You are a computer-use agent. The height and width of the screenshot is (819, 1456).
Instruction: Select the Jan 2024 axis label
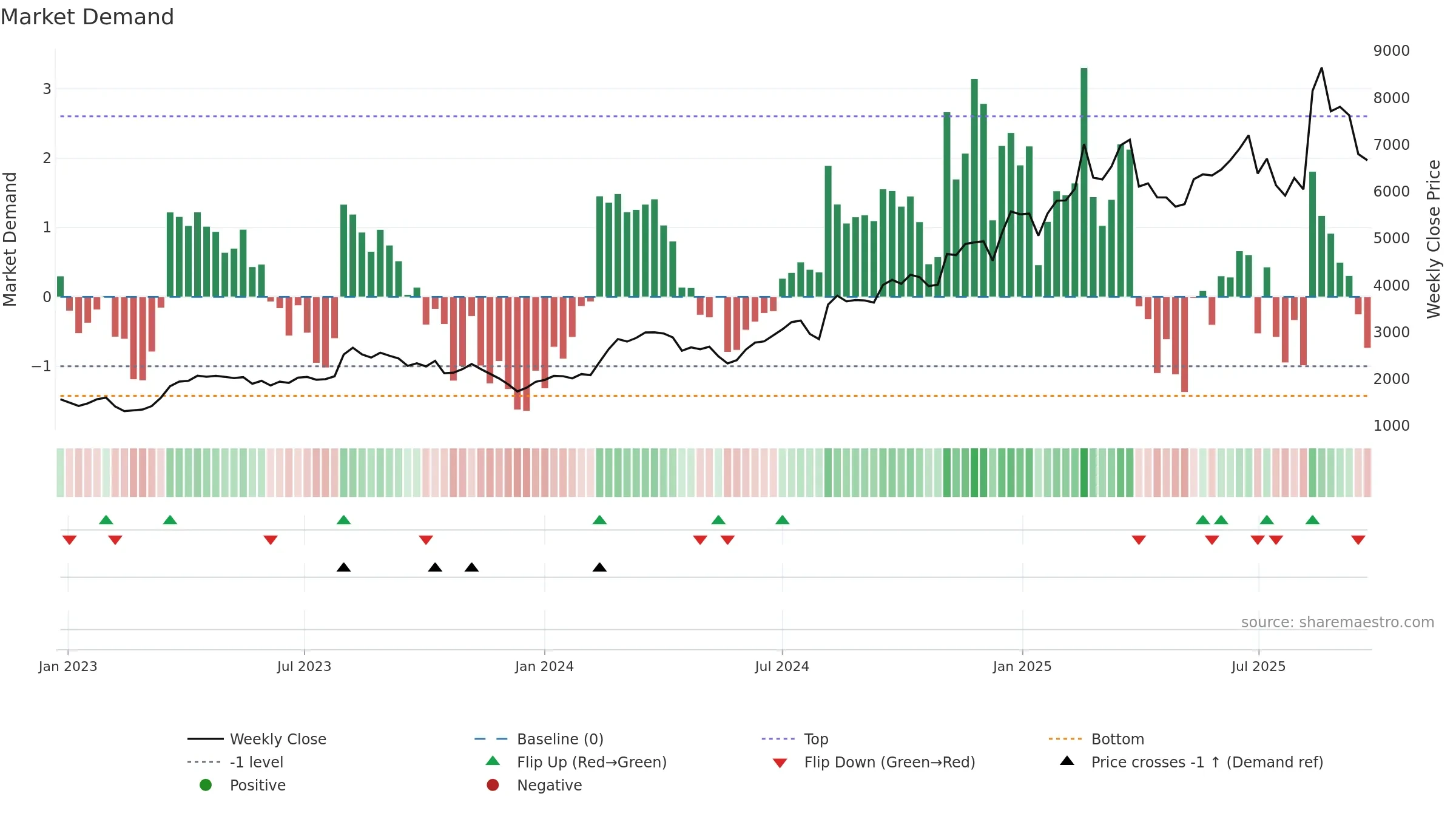[545, 666]
